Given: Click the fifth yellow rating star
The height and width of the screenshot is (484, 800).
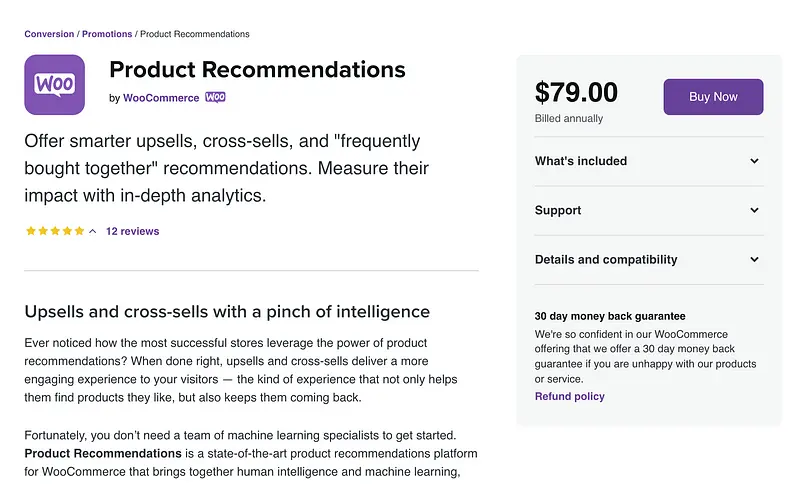Looking at the screenshot, I should pyautogui.click(x=80, y=231).
